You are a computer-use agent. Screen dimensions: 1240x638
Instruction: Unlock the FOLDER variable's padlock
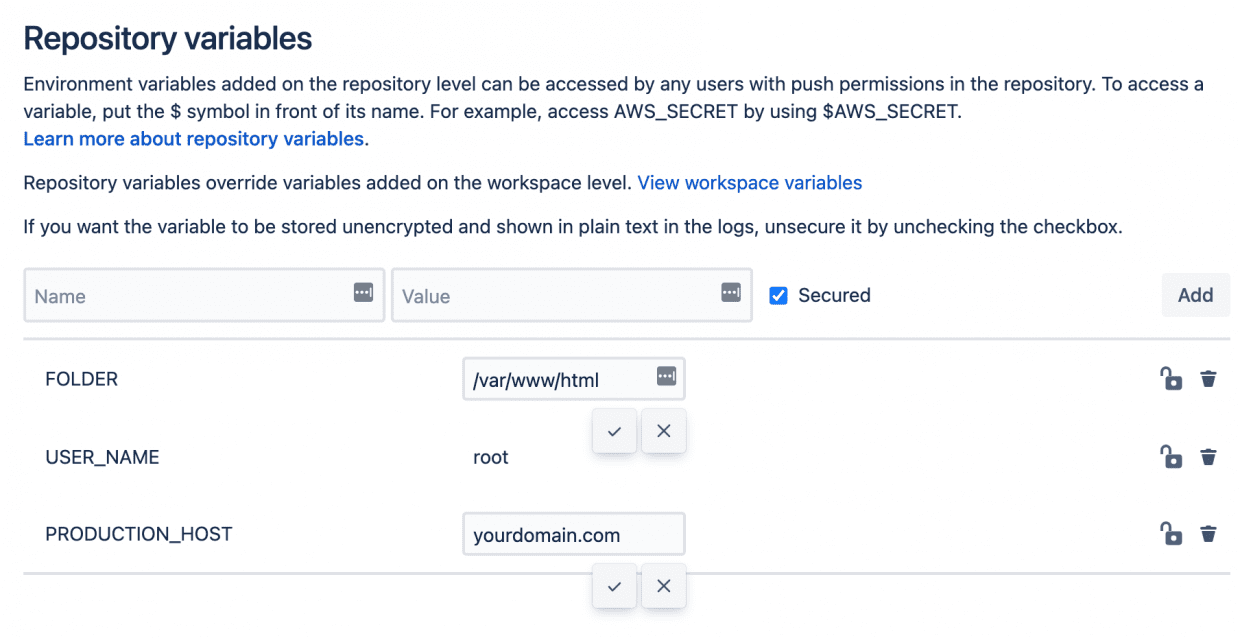tap(1171, 378)
